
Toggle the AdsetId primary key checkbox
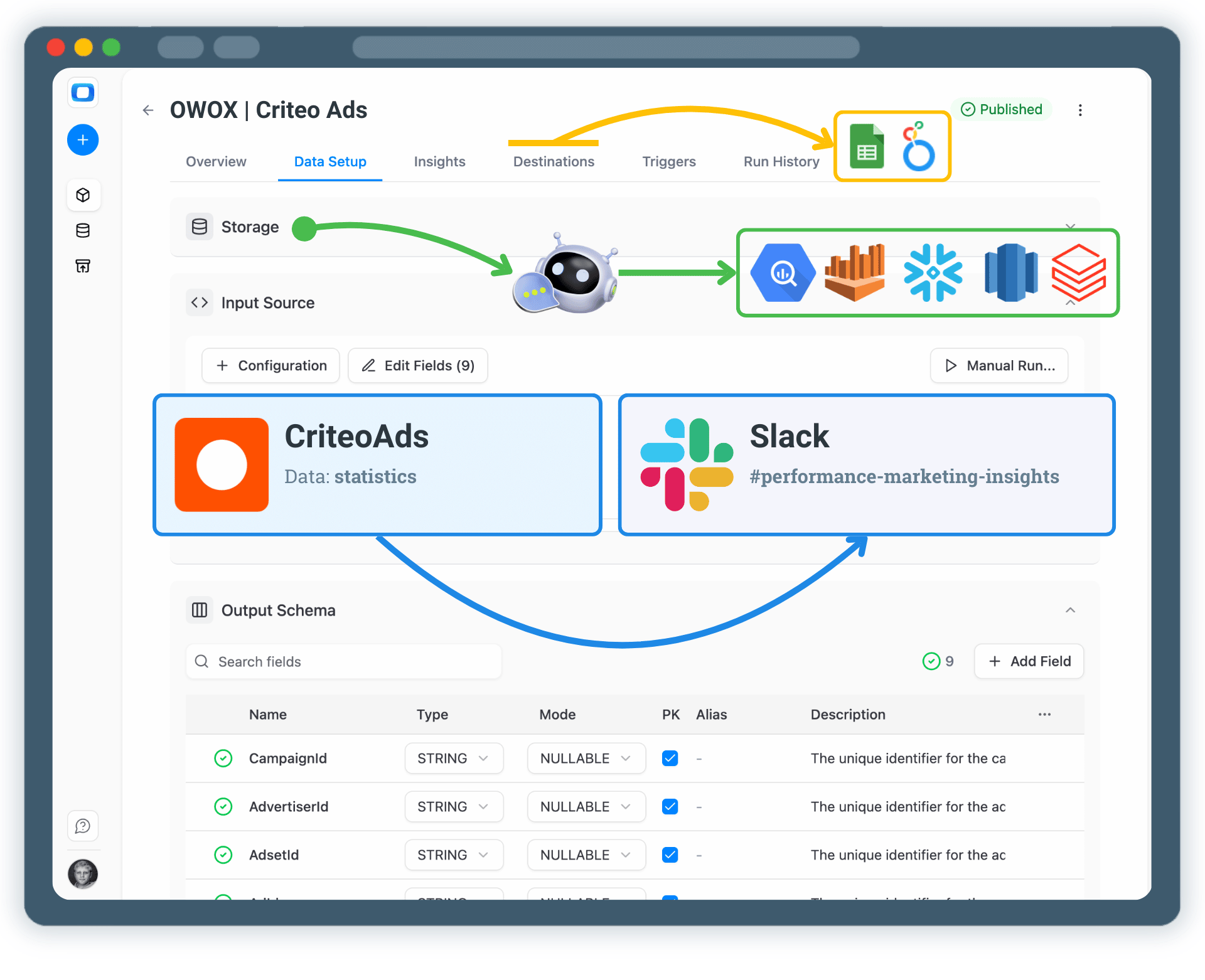[x=670, y=855]
